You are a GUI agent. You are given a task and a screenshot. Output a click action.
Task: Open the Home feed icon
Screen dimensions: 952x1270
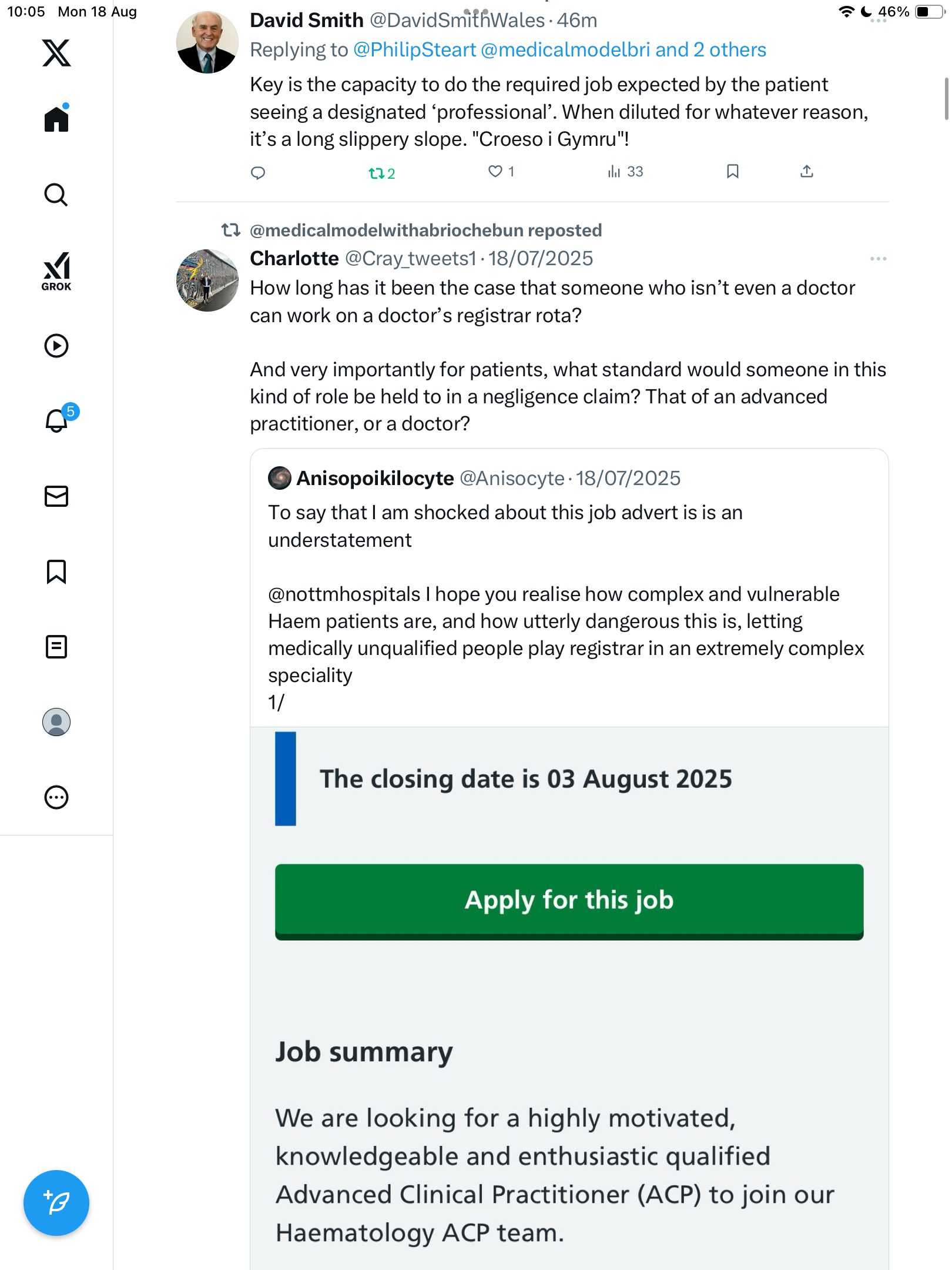click(56, 119)
